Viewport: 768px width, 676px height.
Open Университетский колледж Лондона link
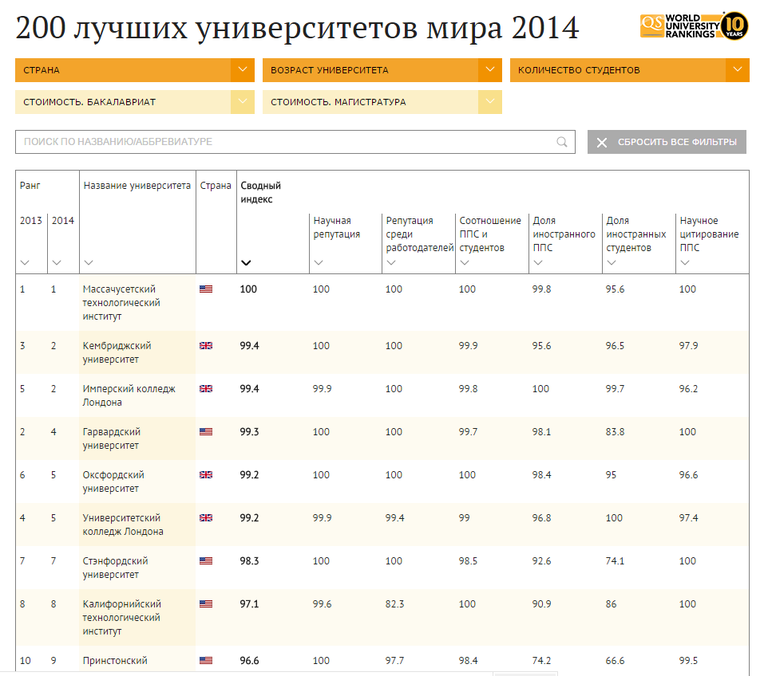122,525
